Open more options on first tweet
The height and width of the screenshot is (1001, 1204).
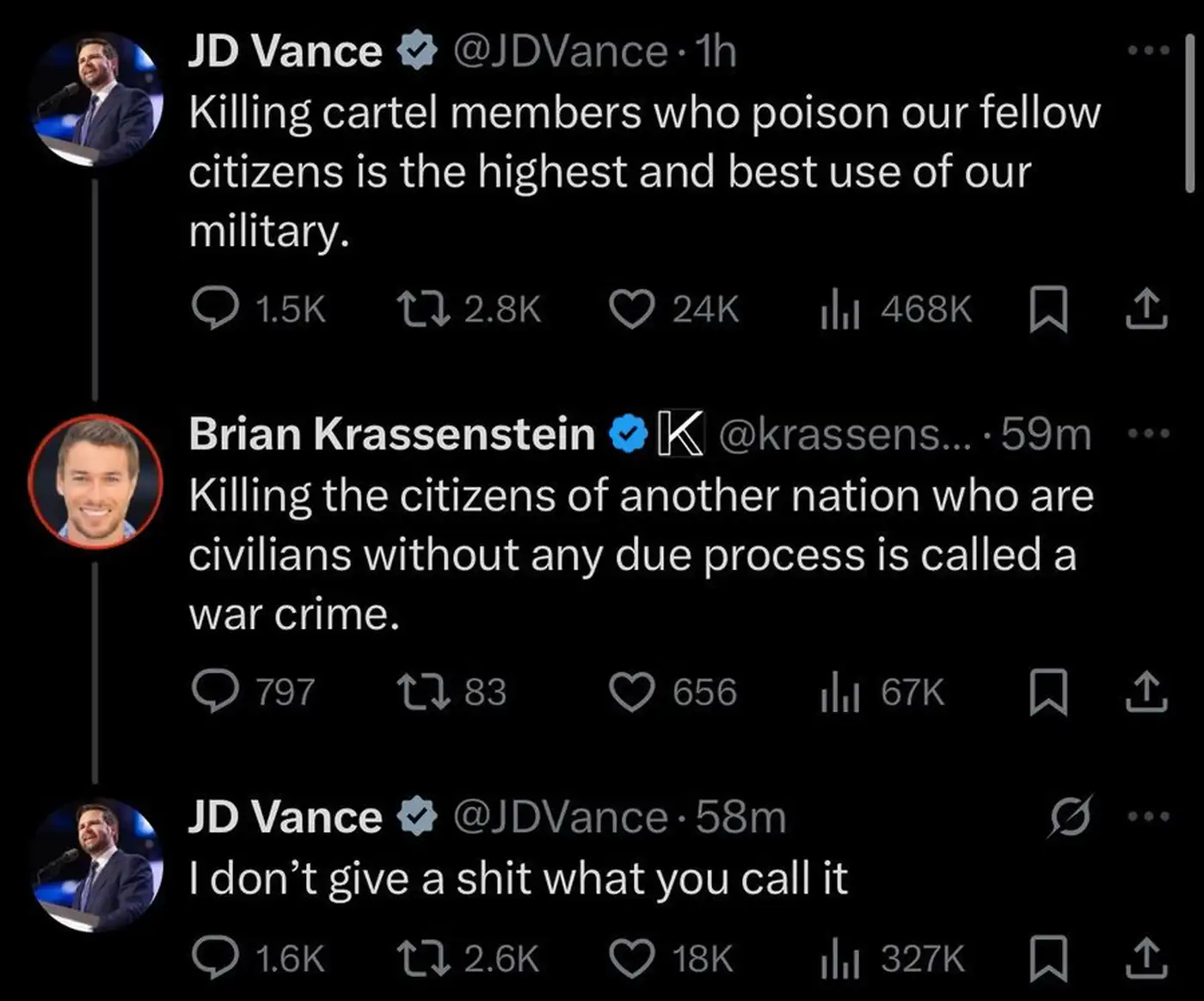(1149, 51)
